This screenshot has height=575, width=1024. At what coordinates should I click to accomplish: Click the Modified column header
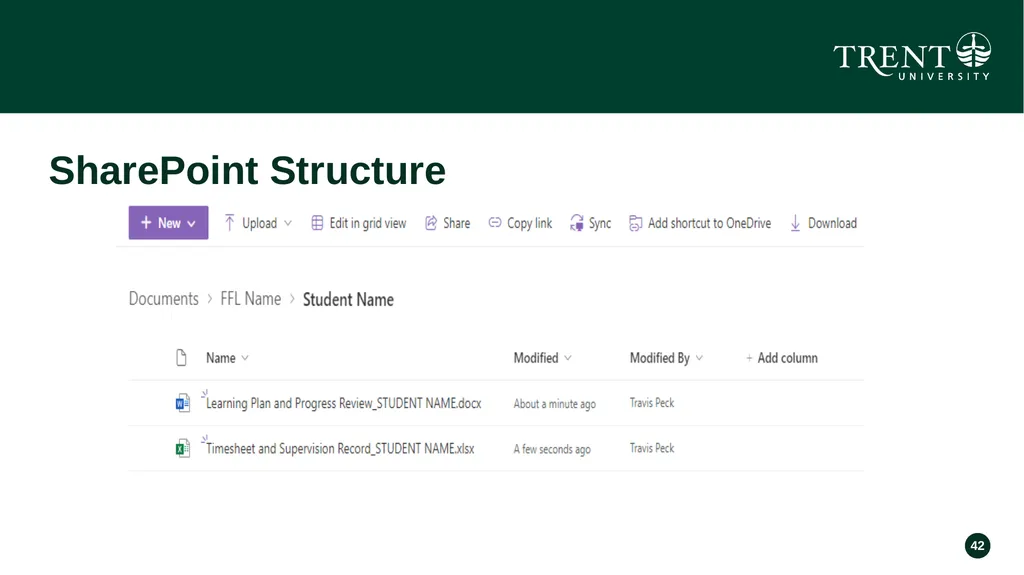(x=536, y=357)
